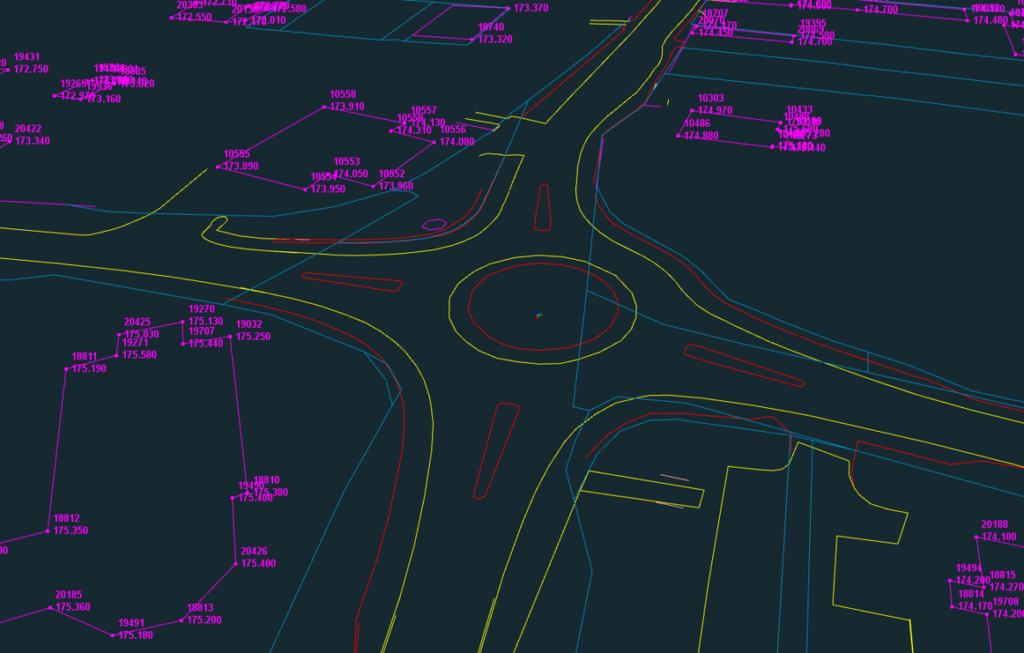
Task: Select point number 19270
Action: (x=202, y=310)
